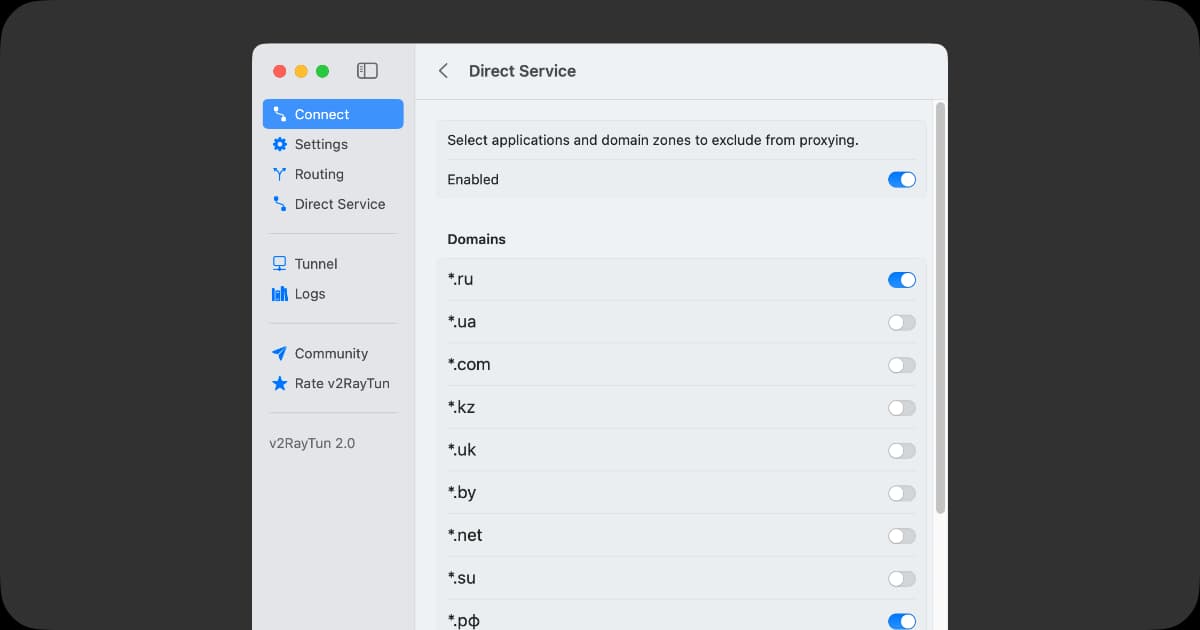The height and width of the screenshot is (630, 1200).
Task: Select the Logs sidebar item
Action: (x=310, y=294)
